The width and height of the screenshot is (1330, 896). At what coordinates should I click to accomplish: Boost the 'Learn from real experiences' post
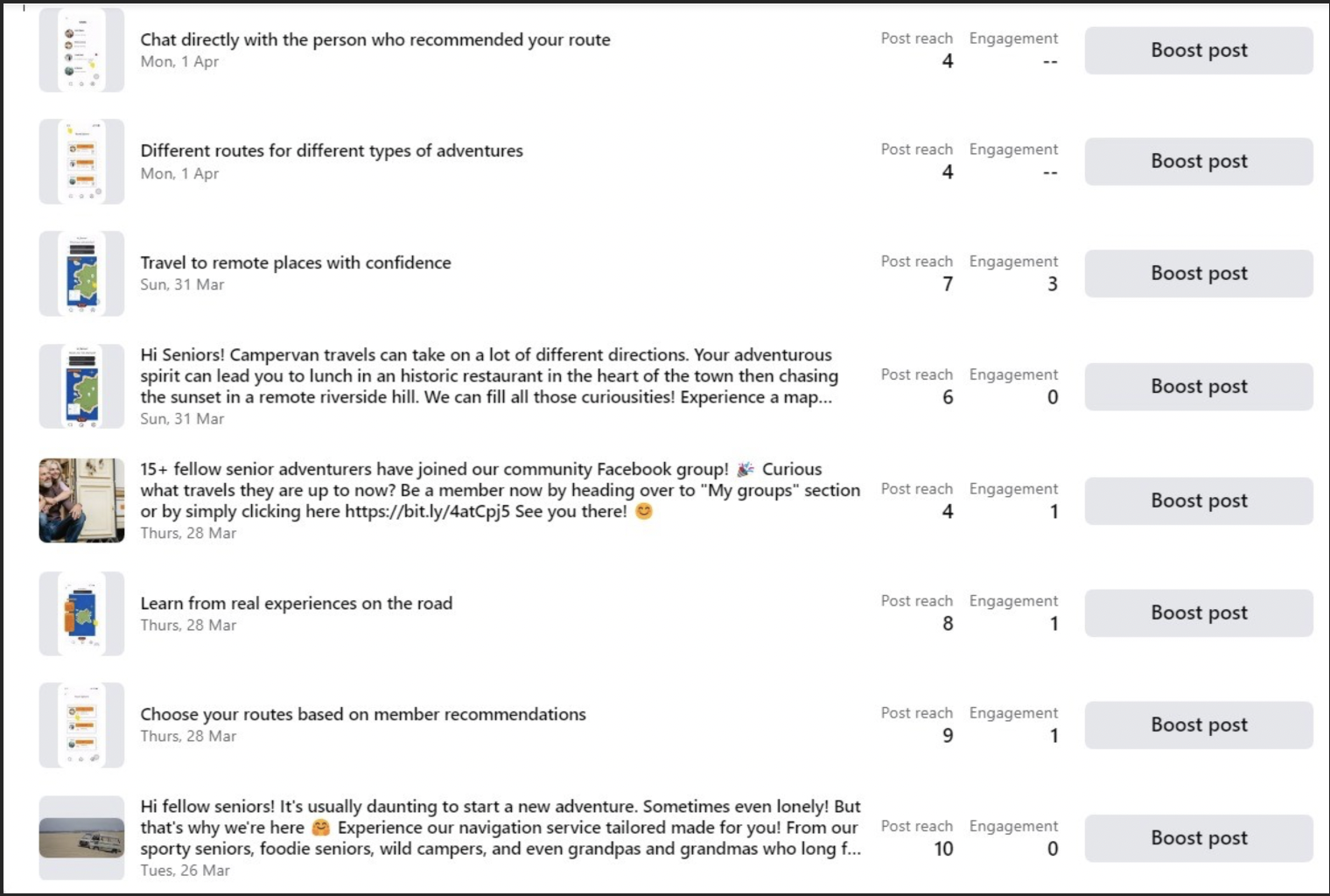[1199, 613]
